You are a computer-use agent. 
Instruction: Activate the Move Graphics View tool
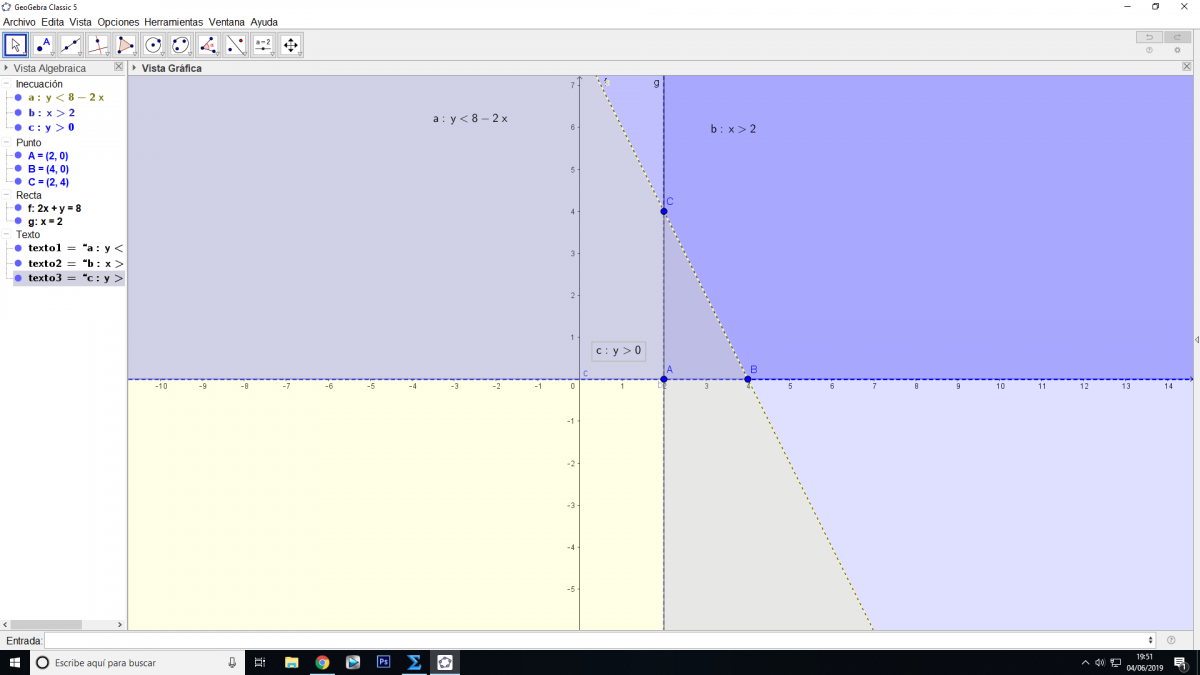point(291,45)
